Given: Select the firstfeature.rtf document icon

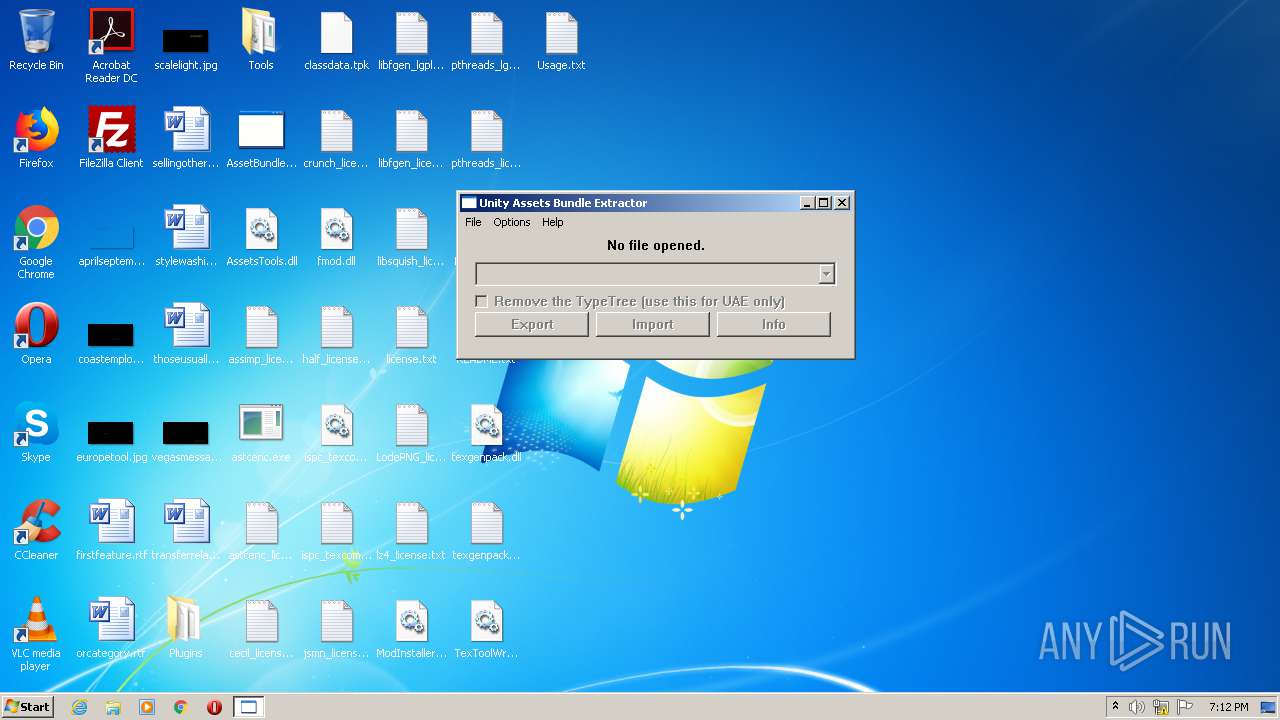Looking at the screenshot, I should click(x=111, y=530).
